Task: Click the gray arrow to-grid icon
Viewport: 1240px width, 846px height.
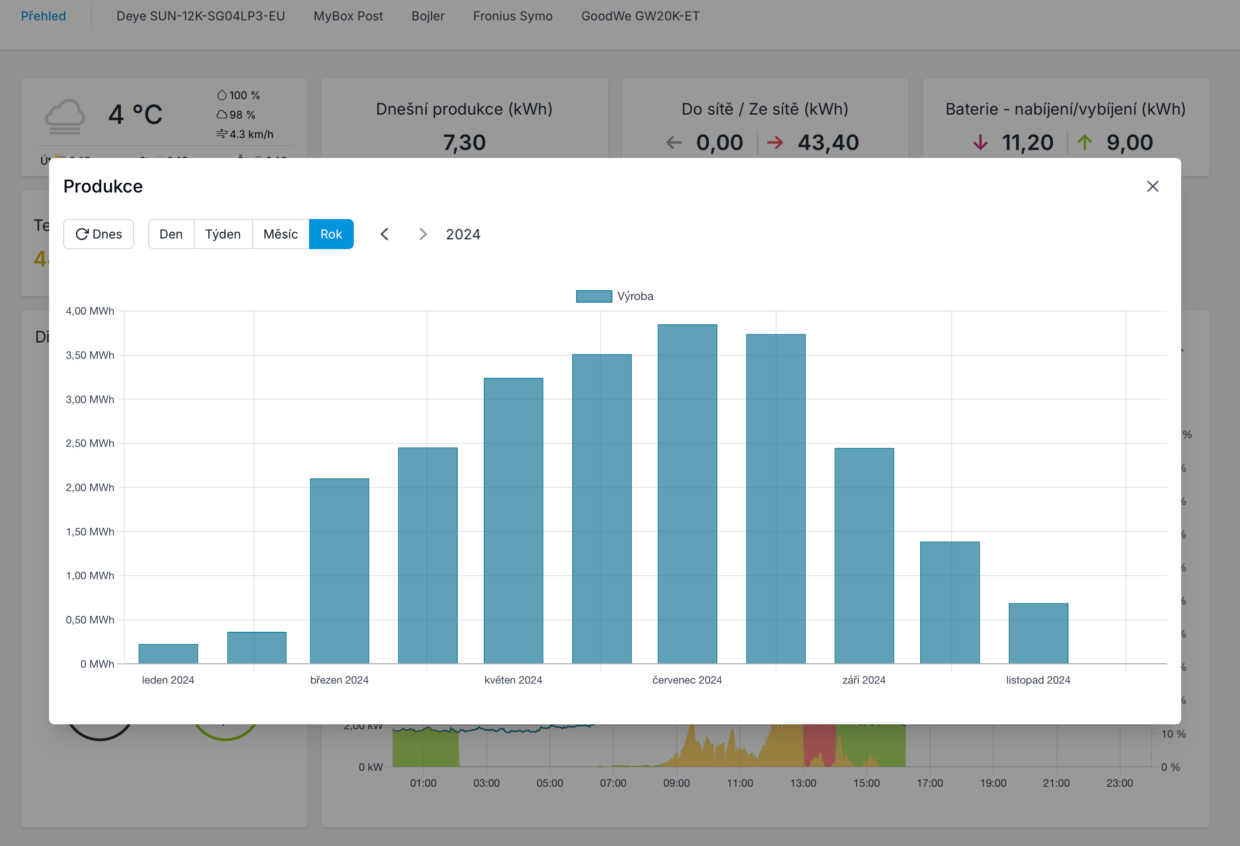Action: point(674,143)
